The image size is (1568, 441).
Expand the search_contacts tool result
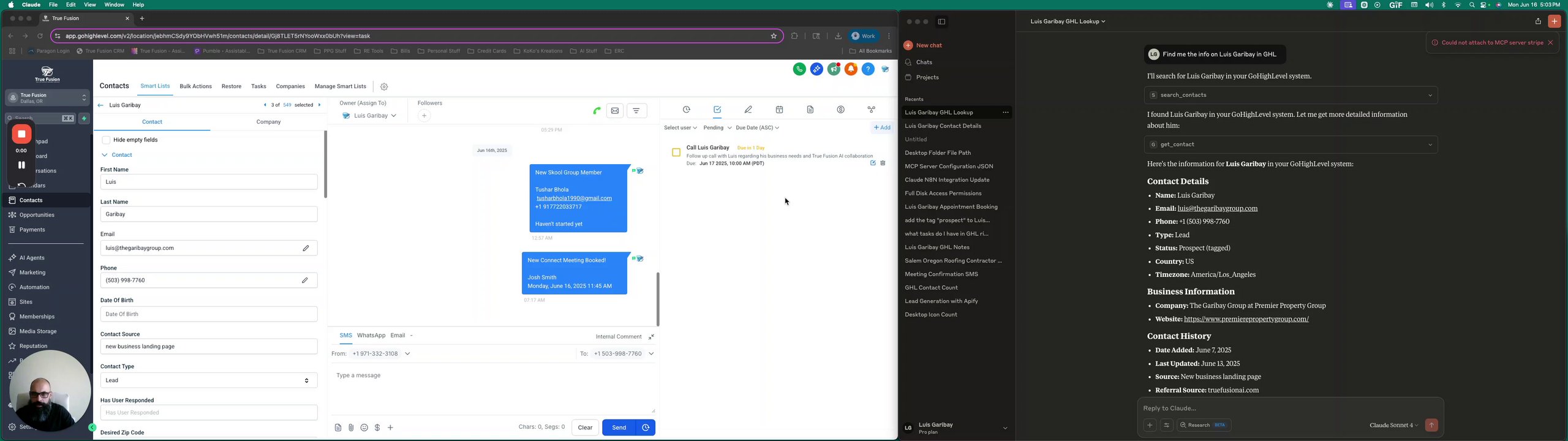tap(1291, 96)
